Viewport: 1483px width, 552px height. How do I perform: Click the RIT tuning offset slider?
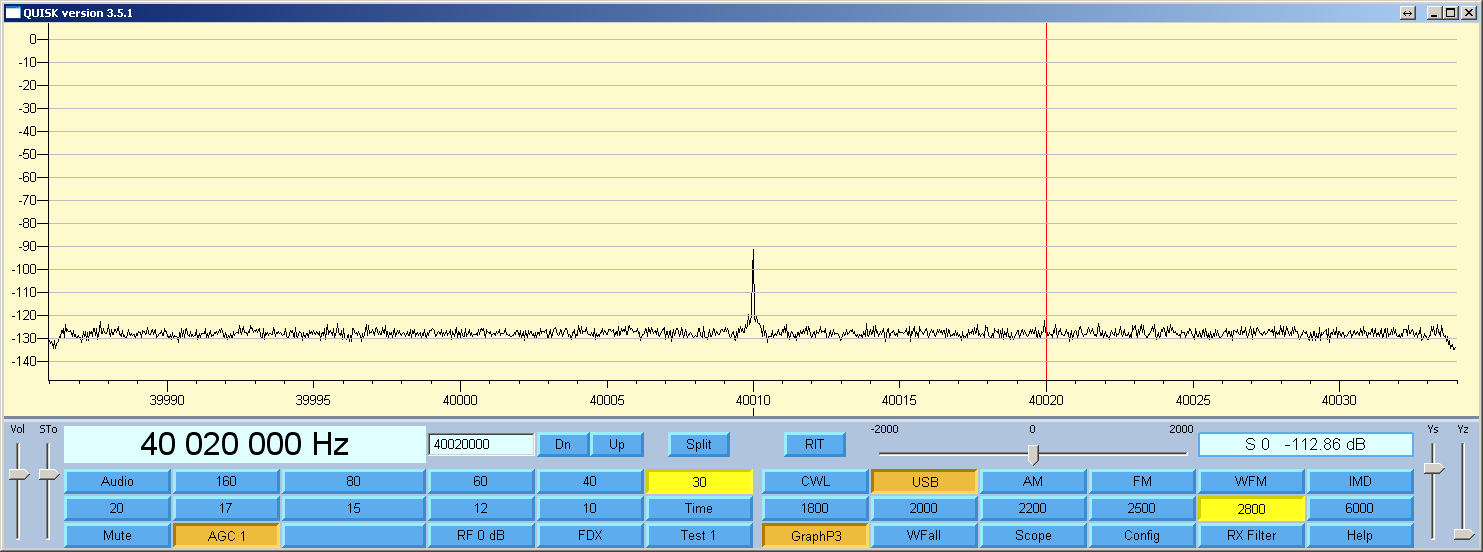[x=1033, y=455]
